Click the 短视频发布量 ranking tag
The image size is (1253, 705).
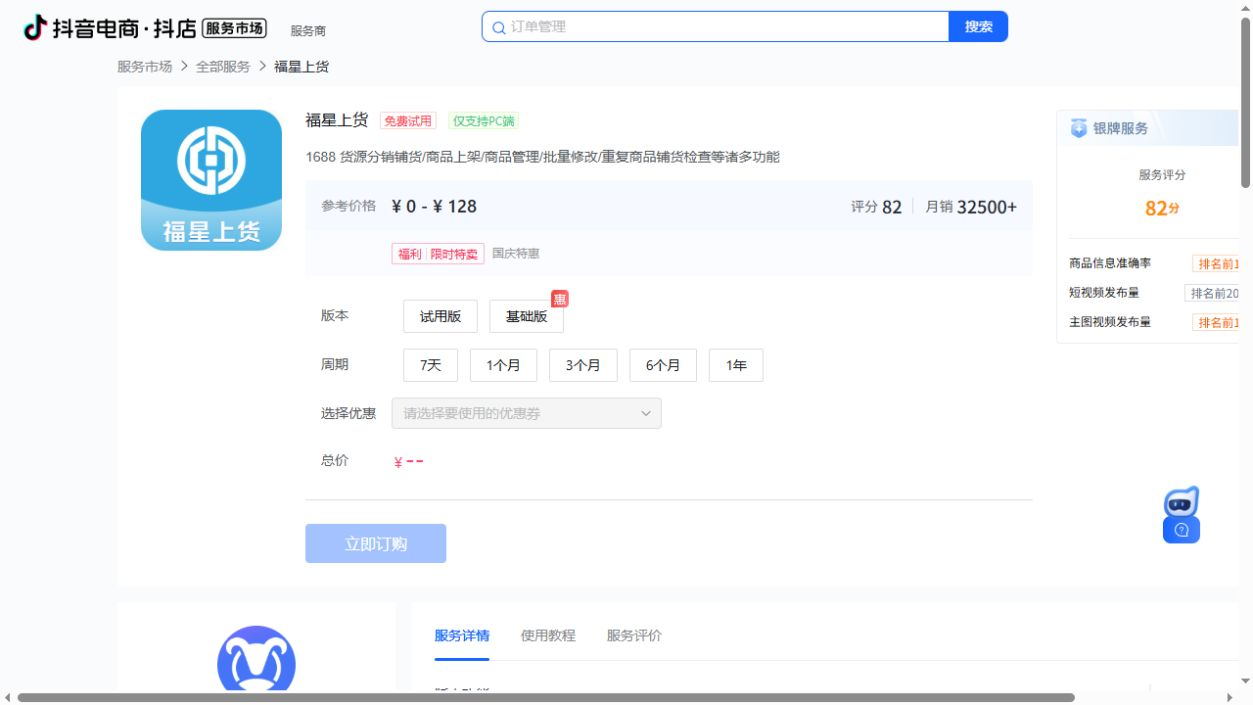pyautogui.click(x=1212, y=293)
